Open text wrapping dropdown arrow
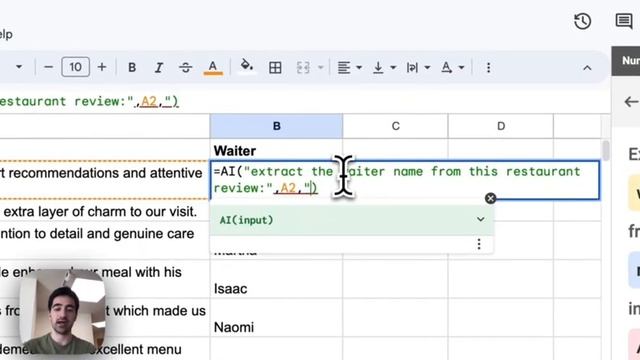640x360 pixels. pyautogui.click(x=427, y=67)
